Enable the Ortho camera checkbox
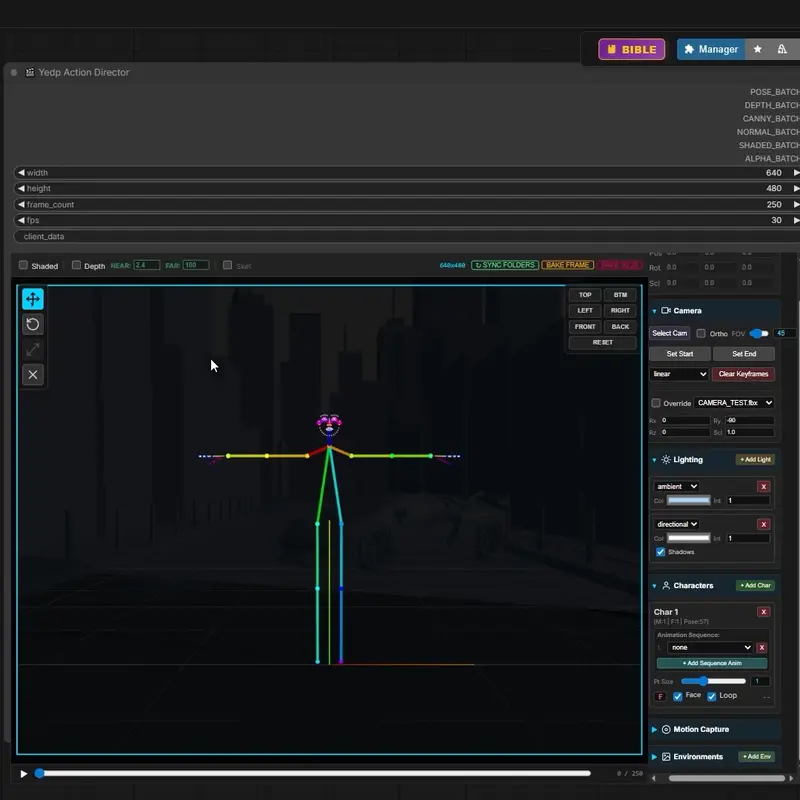This screenshot has height=800, width=800. click(701, 333)
